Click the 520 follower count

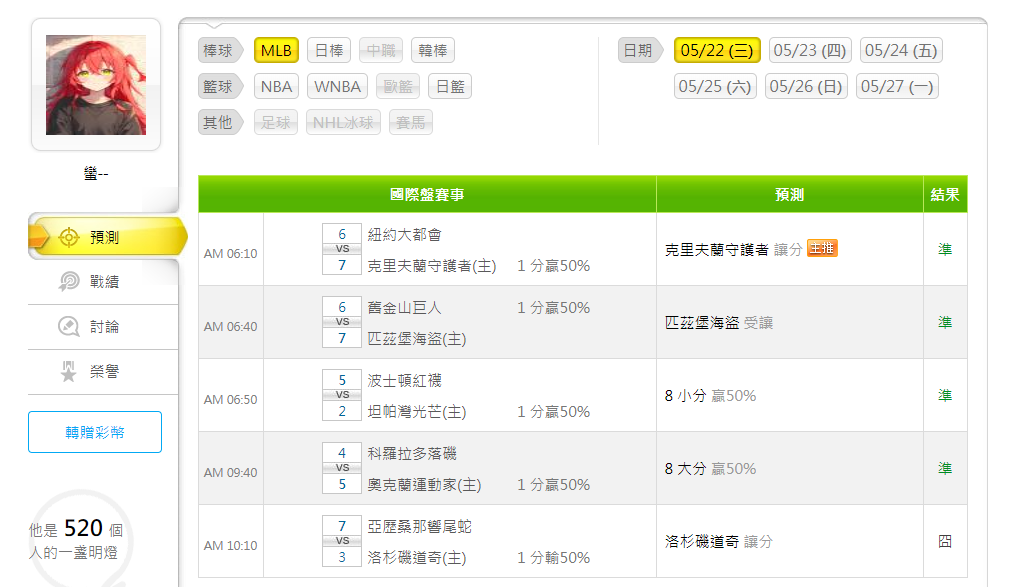[83, 528]
